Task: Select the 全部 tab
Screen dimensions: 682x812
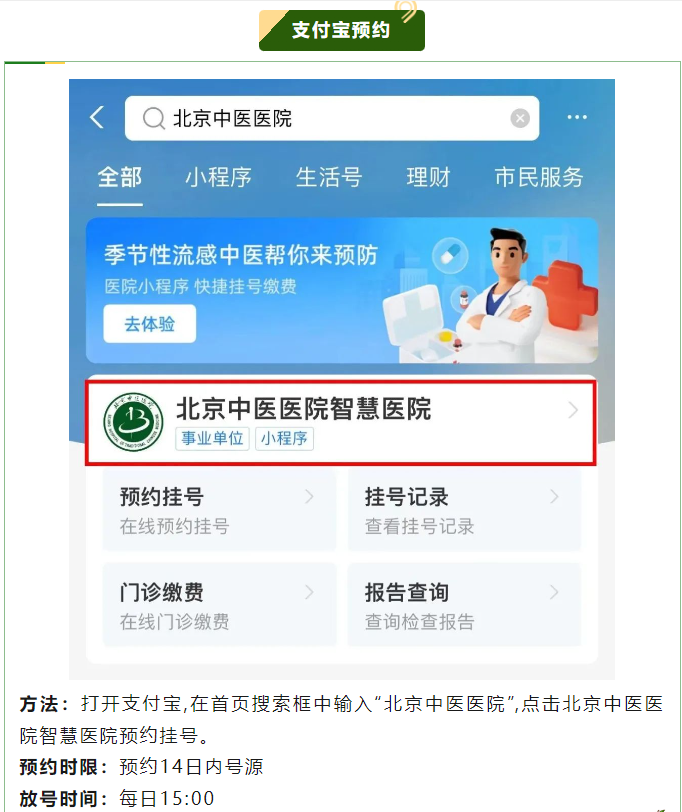Action: [x=120, y=178]
